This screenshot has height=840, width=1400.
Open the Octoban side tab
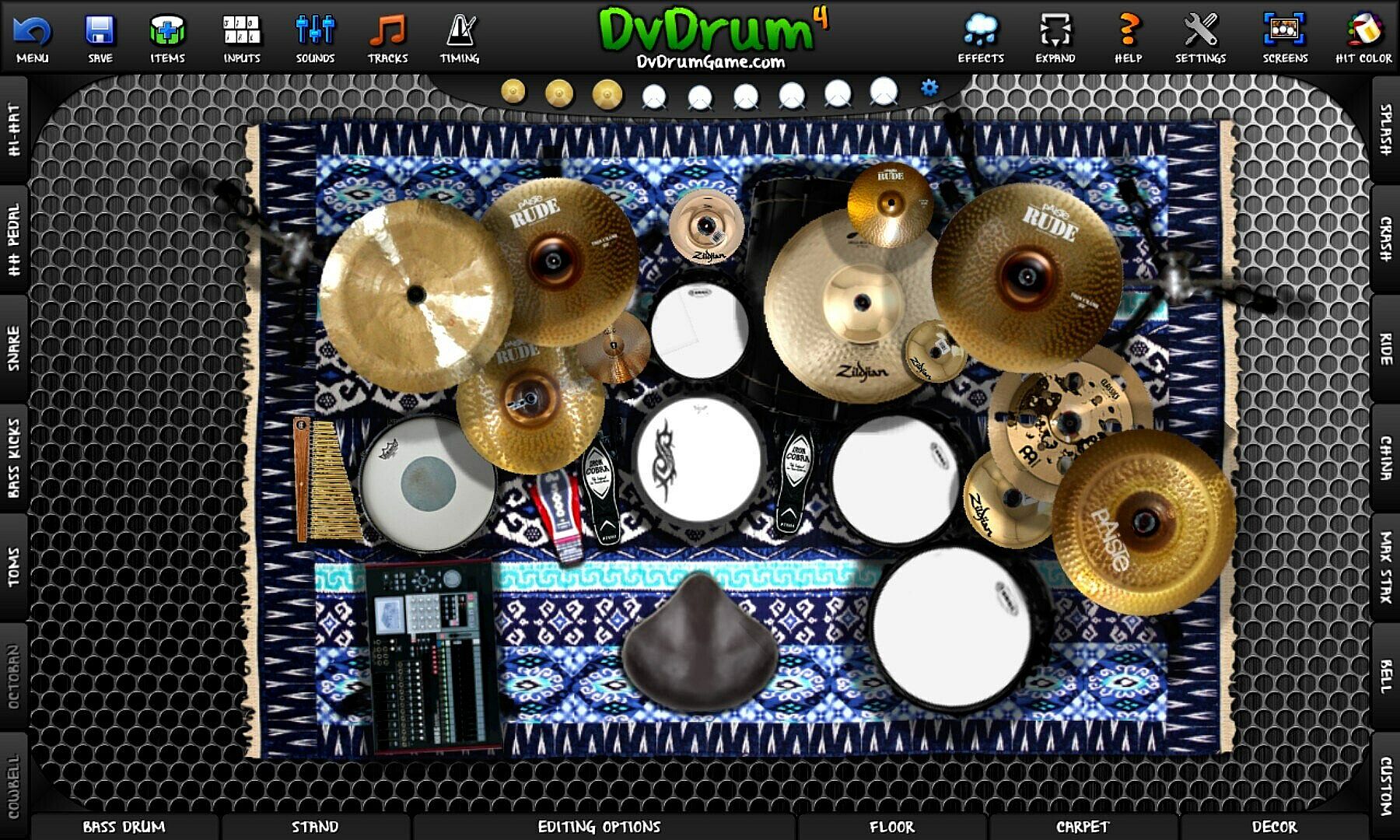[14, 676]
